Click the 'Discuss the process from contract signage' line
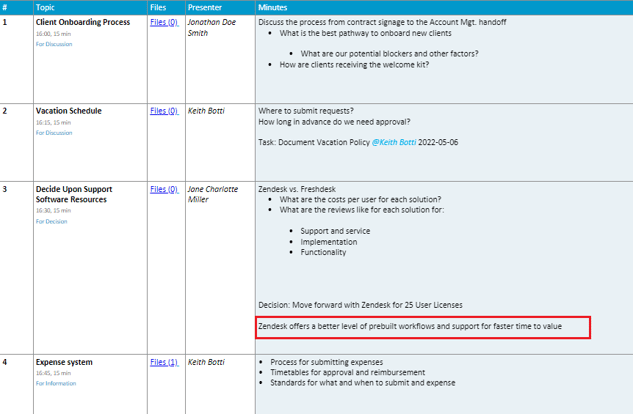 click(x=382, y=22)
